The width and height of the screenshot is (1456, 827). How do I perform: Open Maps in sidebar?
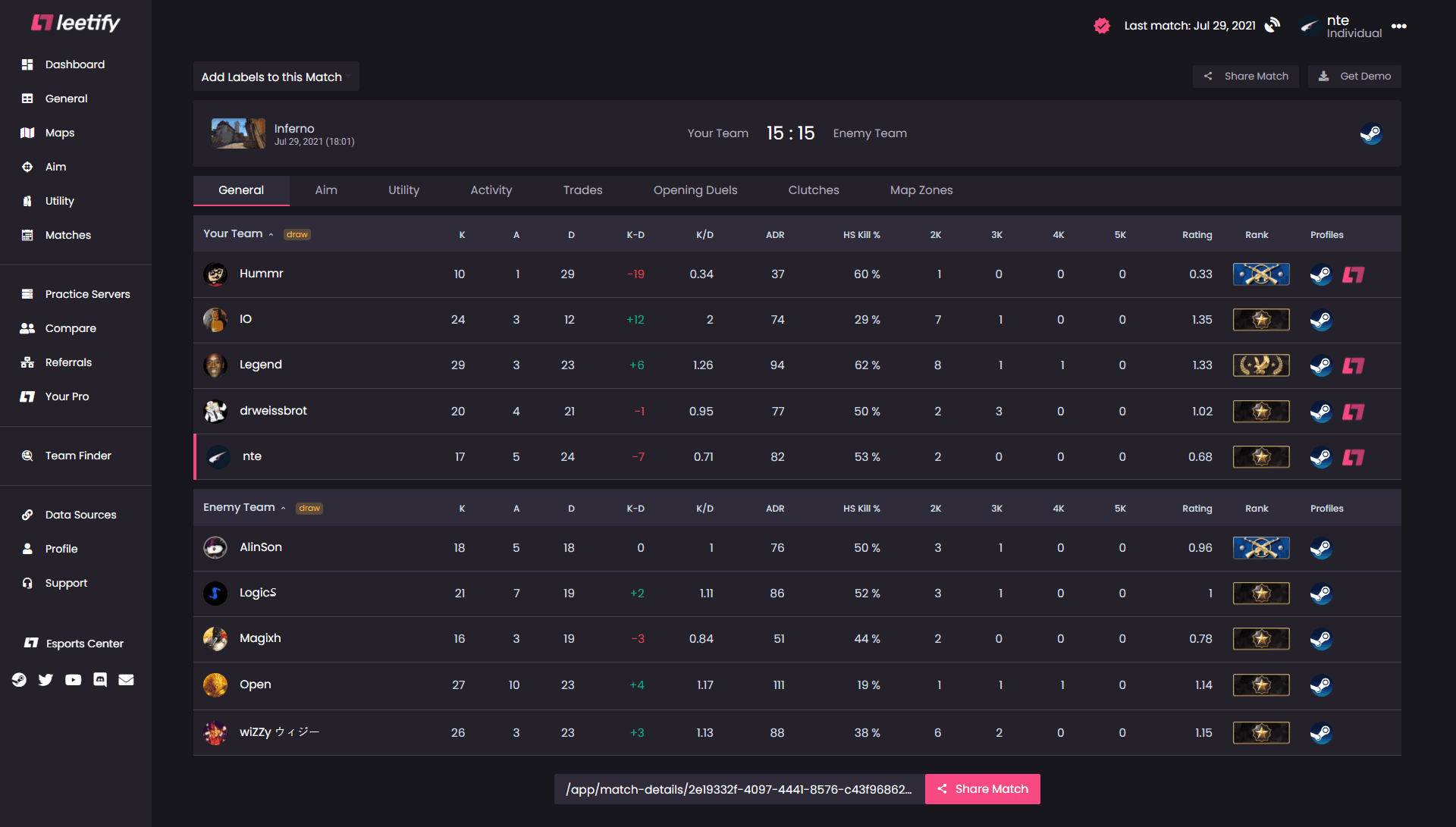tap(59, 133)
